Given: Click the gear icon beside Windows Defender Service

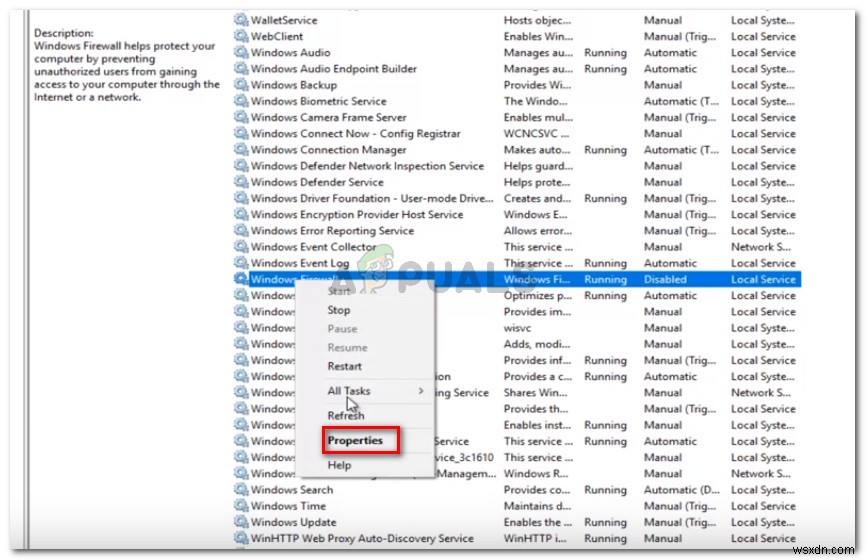Looking at the screenshot, I should (241, 182).
